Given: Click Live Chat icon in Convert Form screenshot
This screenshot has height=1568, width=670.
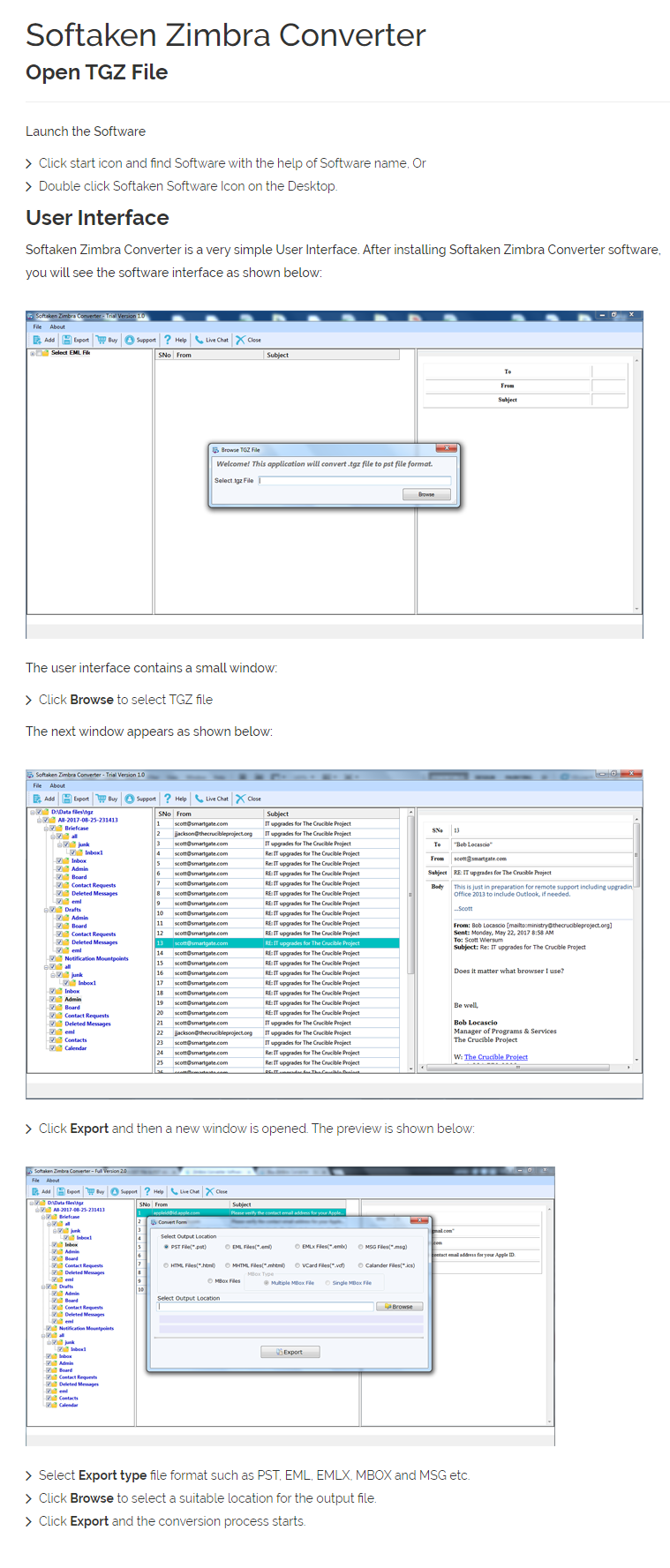Looking at the screenshot, I should click(175, 1191).
